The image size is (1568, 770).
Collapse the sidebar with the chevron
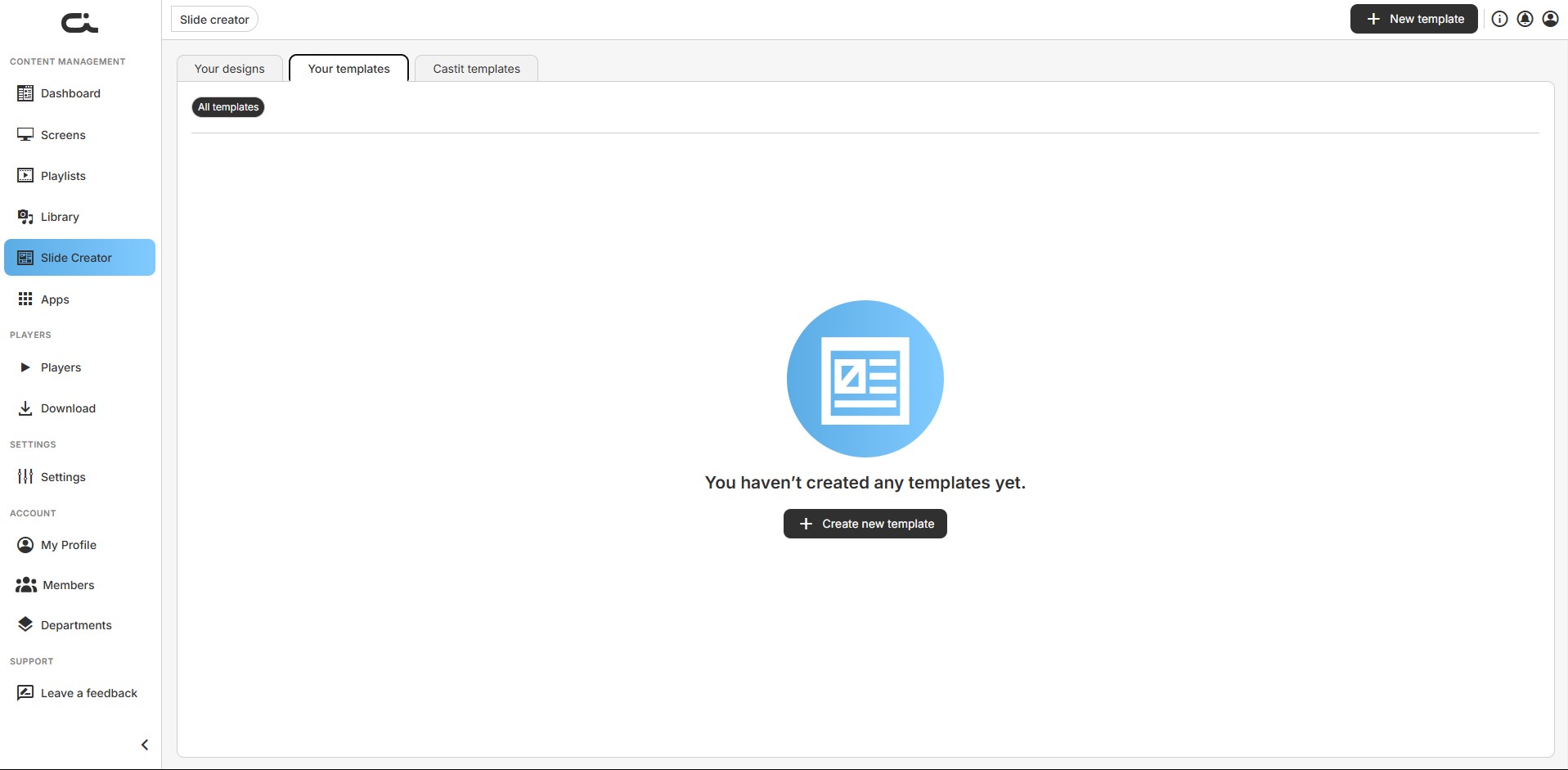pos(145,745)
